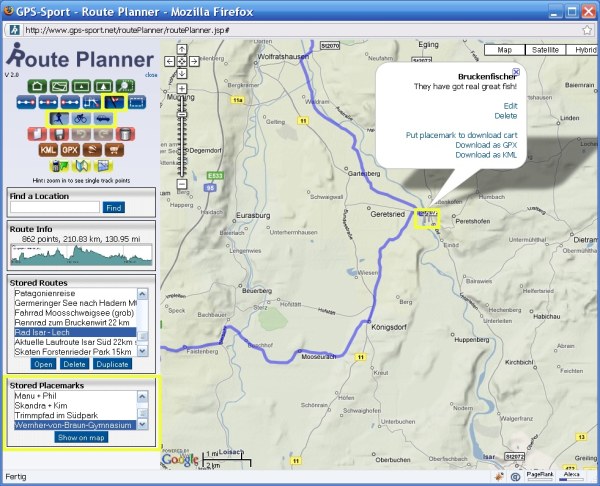Click the trash can icon
Image resolution: width=600 pixels, height=486 pixels.
point(126,134)
